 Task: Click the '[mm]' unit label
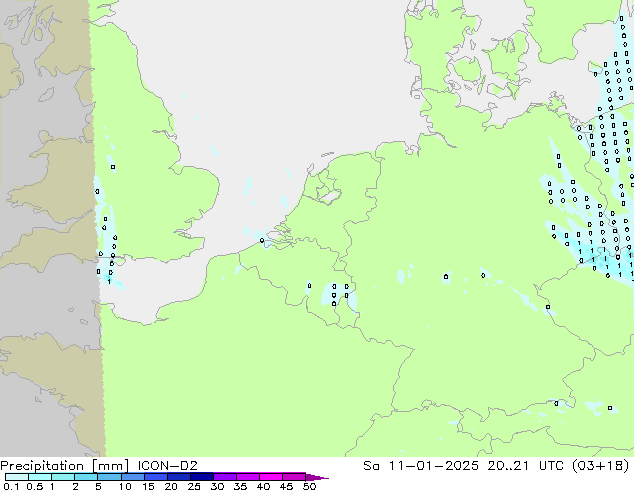click(x=111, y=466)
